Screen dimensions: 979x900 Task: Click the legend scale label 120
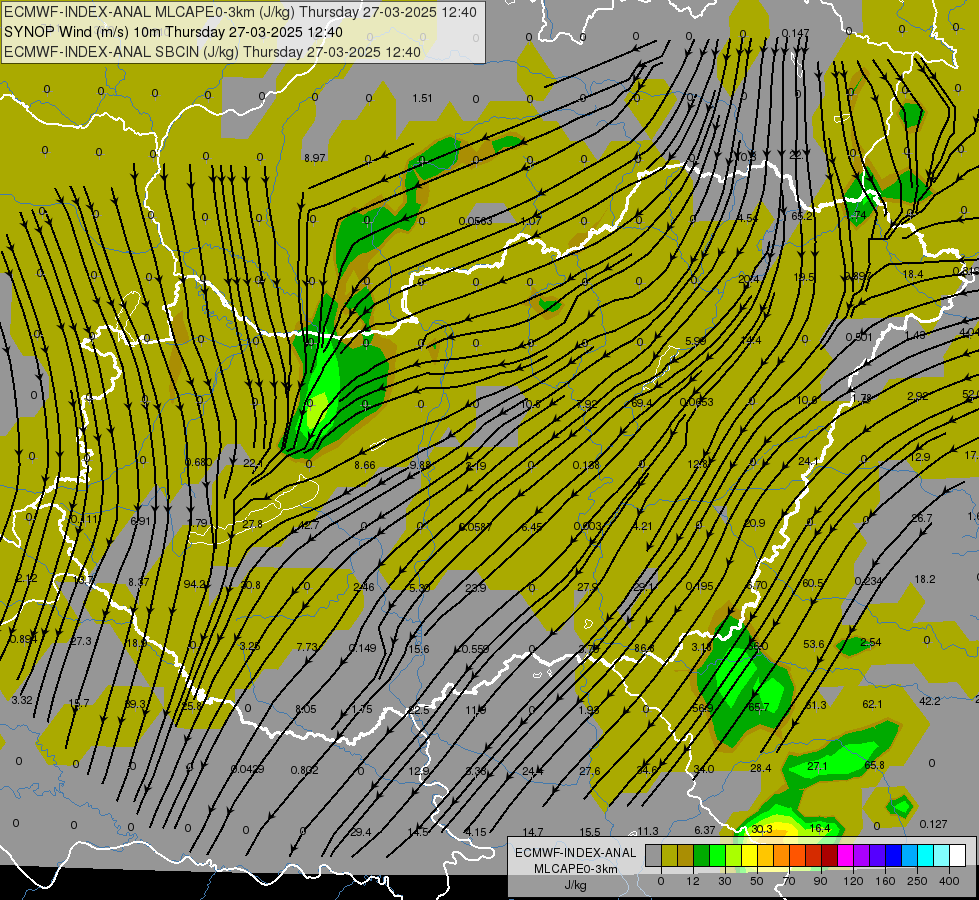pos(853,881)
